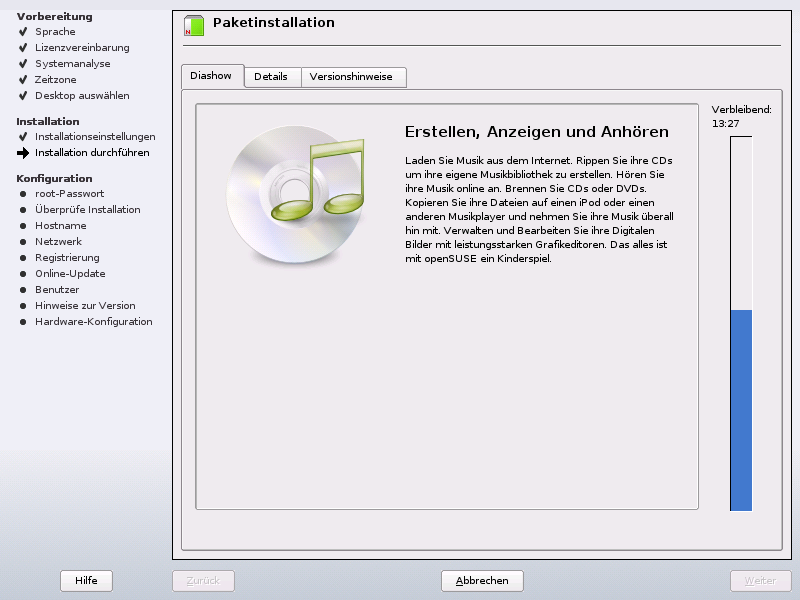800x600 pixels.
Task: Click the bullet beside root-Passwort
Action: click(x=23, y=194)
